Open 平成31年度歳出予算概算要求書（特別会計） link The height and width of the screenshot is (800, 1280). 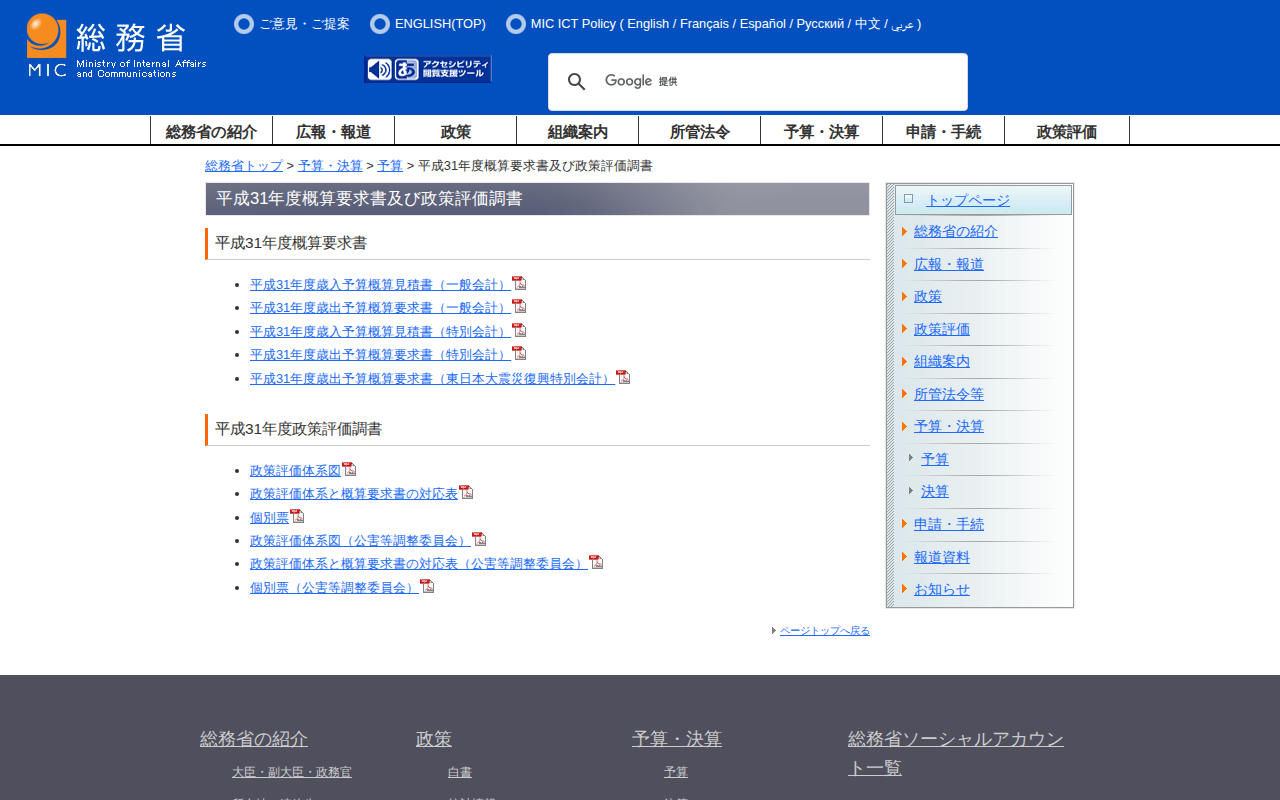(380, 354)
